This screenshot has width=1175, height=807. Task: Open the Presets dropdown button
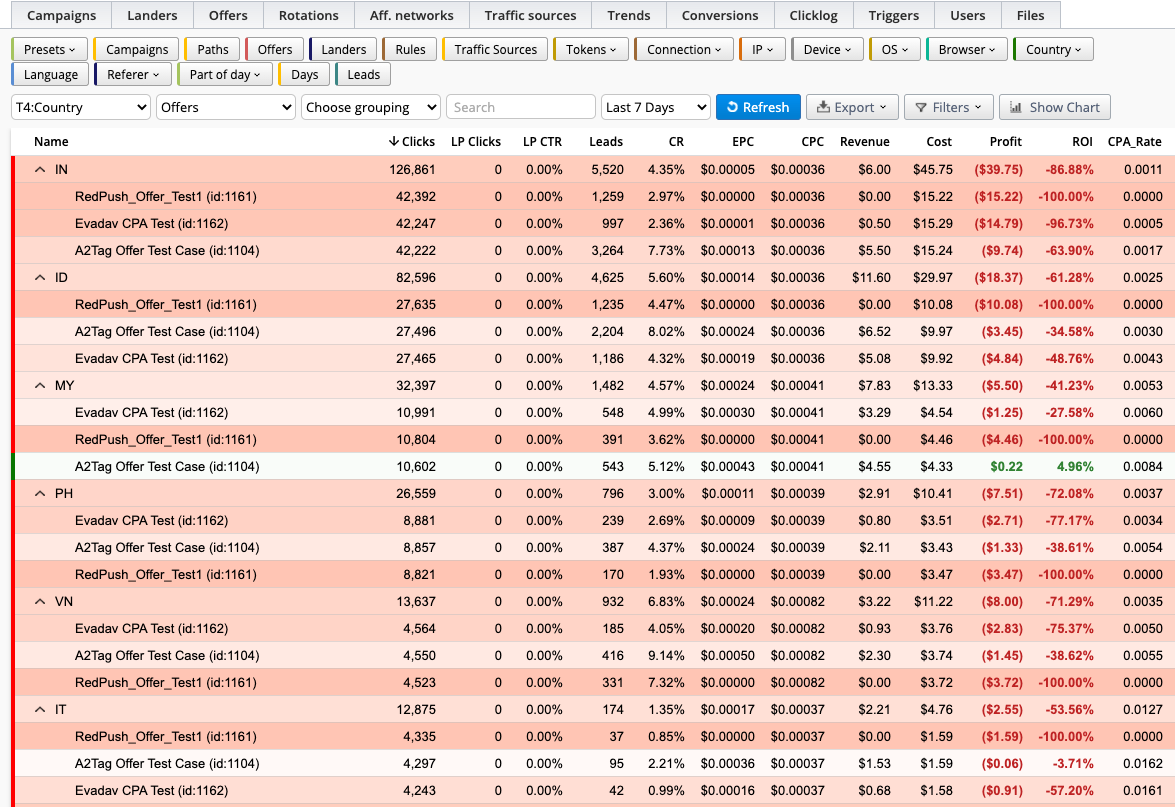(49, 49)
